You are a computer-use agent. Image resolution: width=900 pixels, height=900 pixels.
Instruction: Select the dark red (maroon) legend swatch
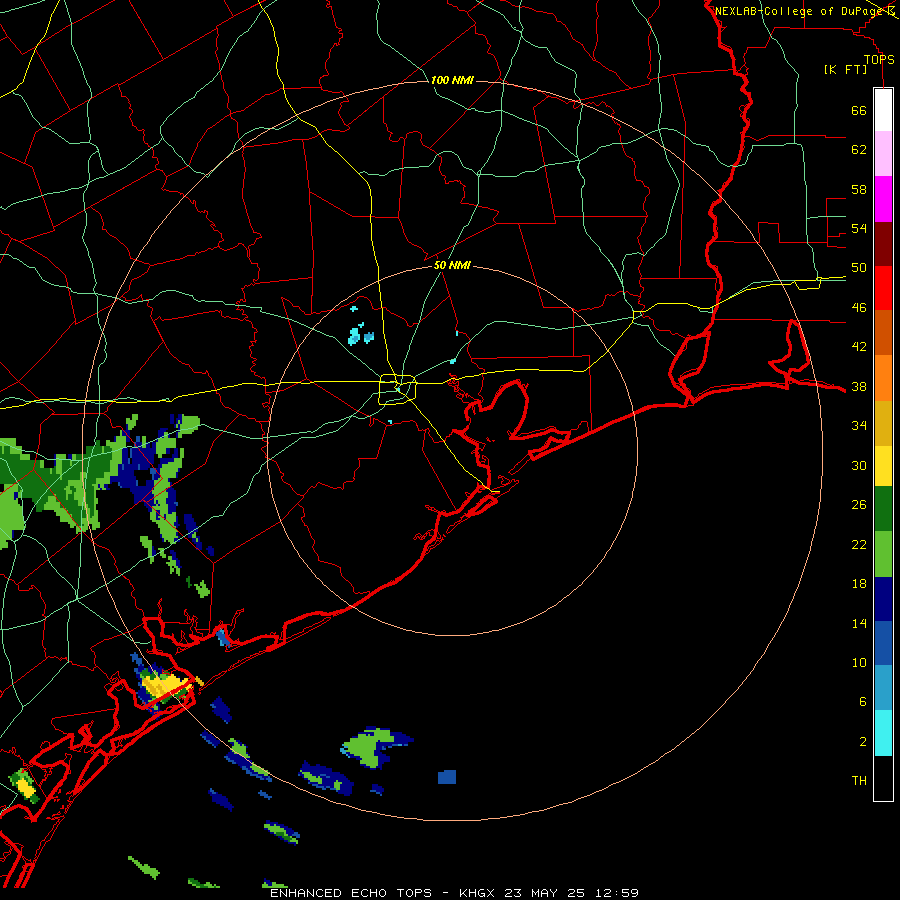point(883,244)
